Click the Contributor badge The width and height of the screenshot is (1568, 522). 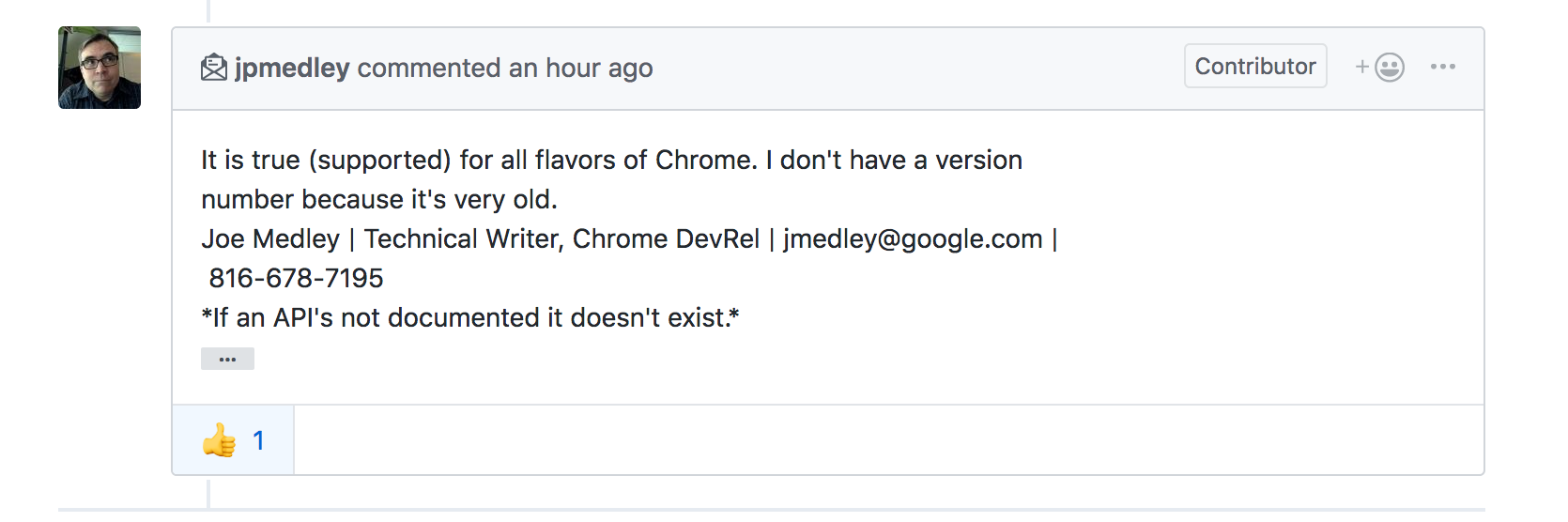pos(1254,67)
